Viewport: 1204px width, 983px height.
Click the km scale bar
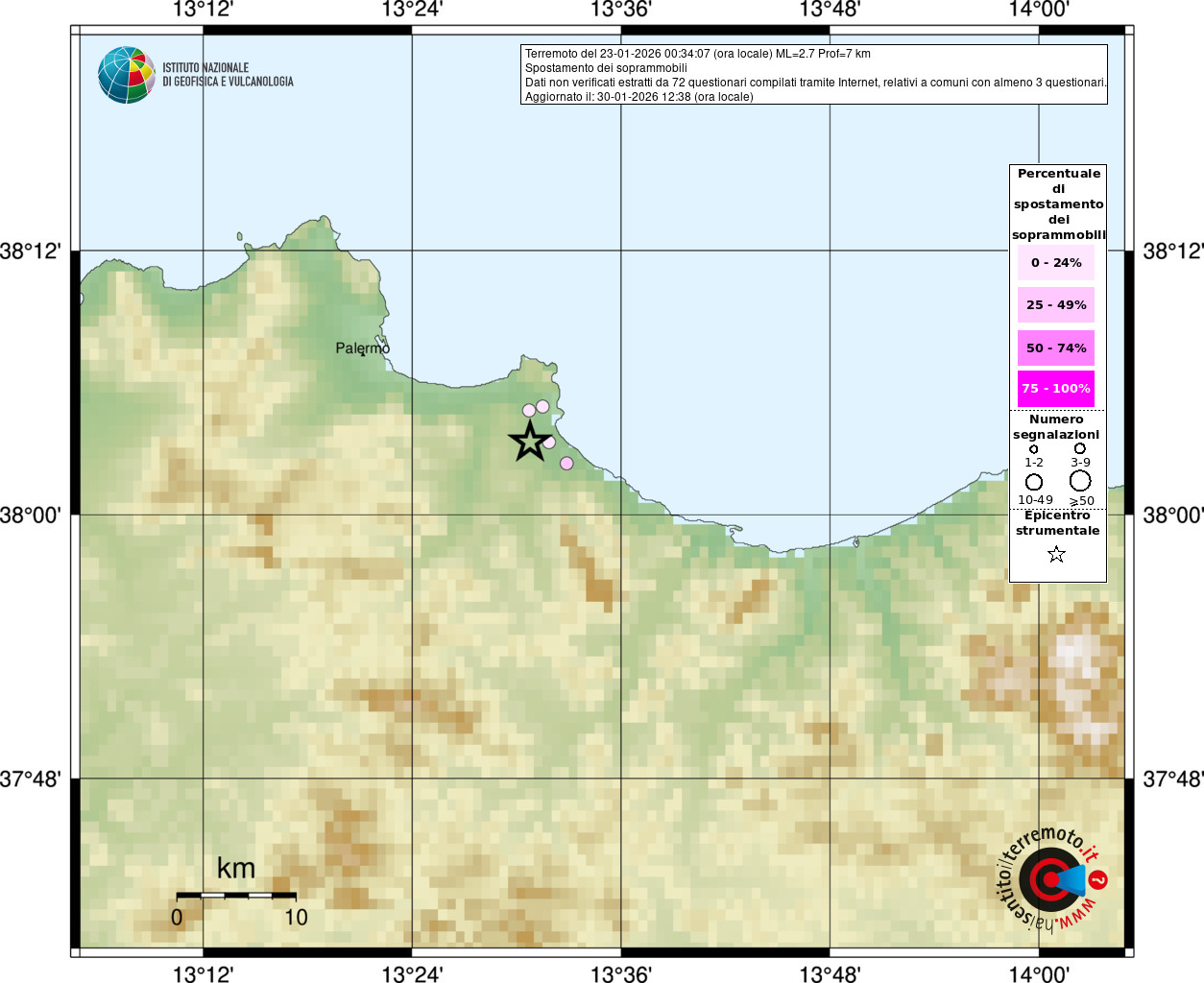pos(236,895)
